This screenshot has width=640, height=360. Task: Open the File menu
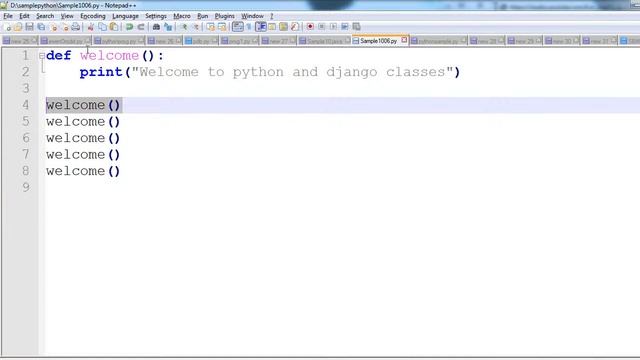tap(8, 16)
